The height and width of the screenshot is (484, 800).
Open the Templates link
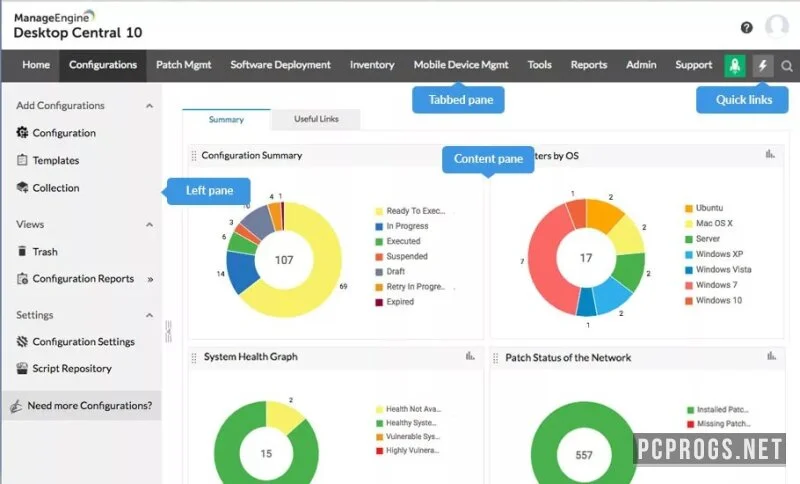click(x=56, y=161)
